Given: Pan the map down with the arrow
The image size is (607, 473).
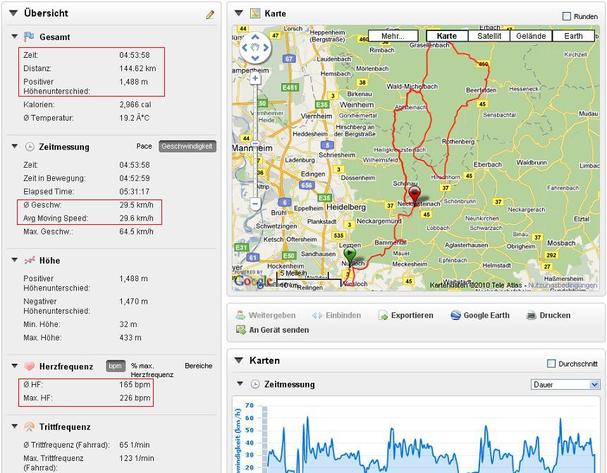Looking at the screenshot, I should (255, 58).
